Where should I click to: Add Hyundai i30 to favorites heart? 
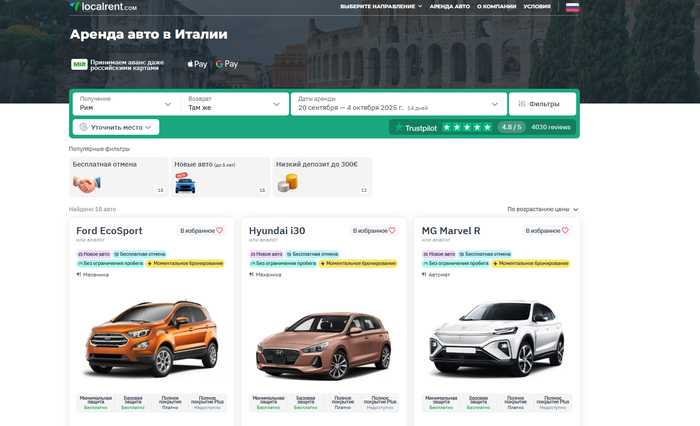point(392,230)
